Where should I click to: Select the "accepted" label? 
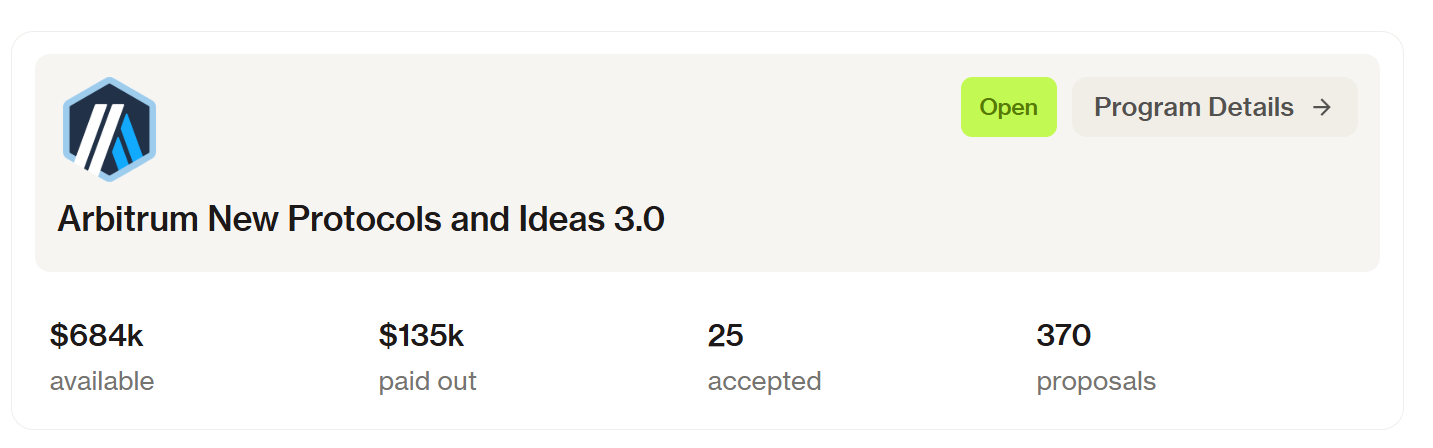pos(764,381)
